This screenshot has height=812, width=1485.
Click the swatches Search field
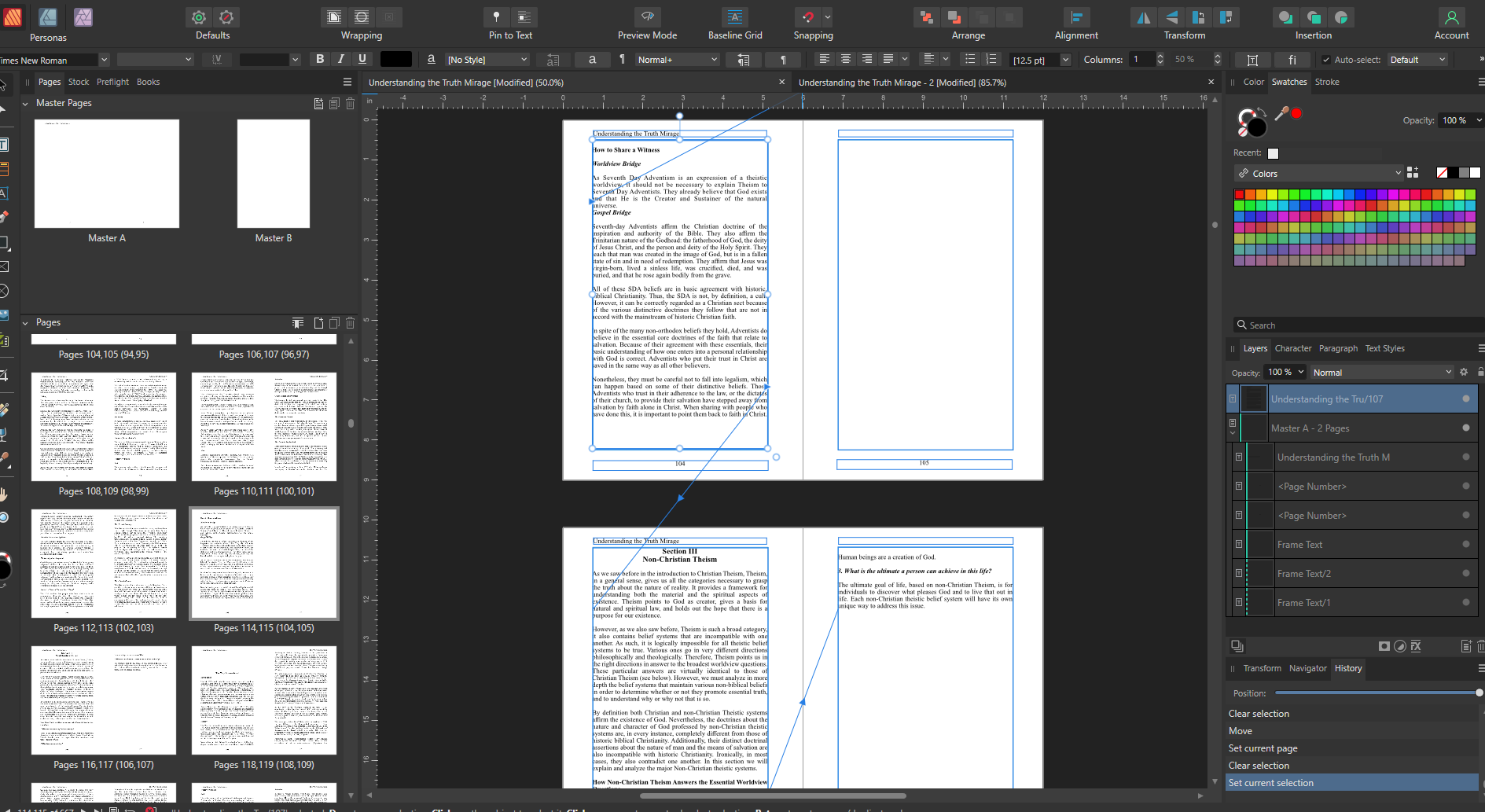tap(1358, 325)
